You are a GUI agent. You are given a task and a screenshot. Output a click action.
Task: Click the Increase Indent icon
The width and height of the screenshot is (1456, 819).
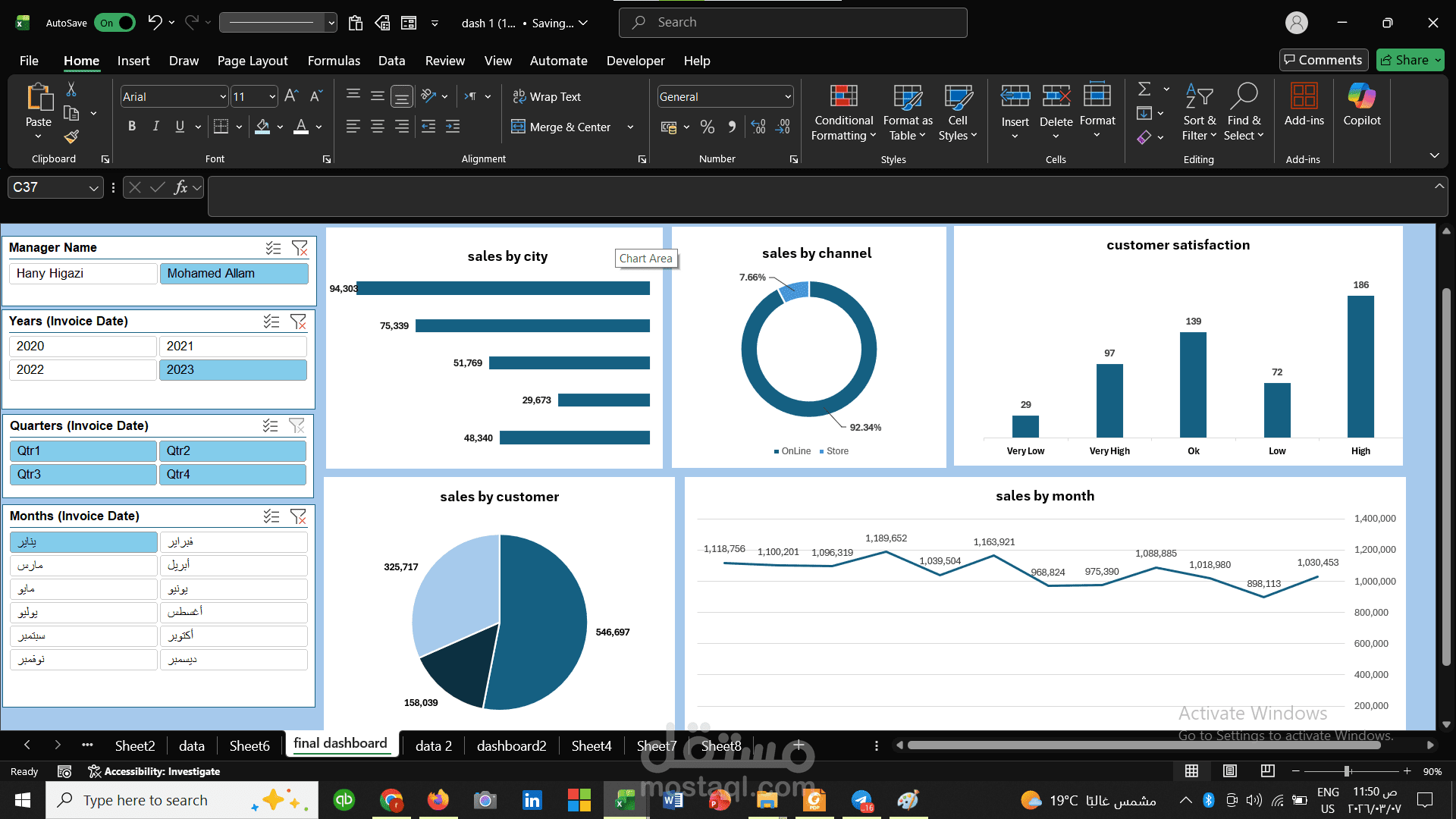(x=453, y=127)
